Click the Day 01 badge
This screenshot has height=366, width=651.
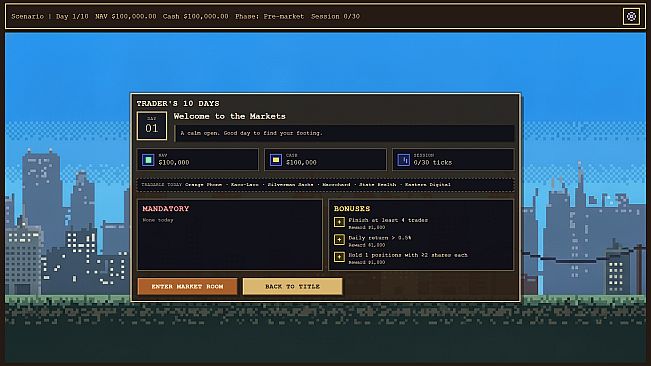tap(152, 126)
